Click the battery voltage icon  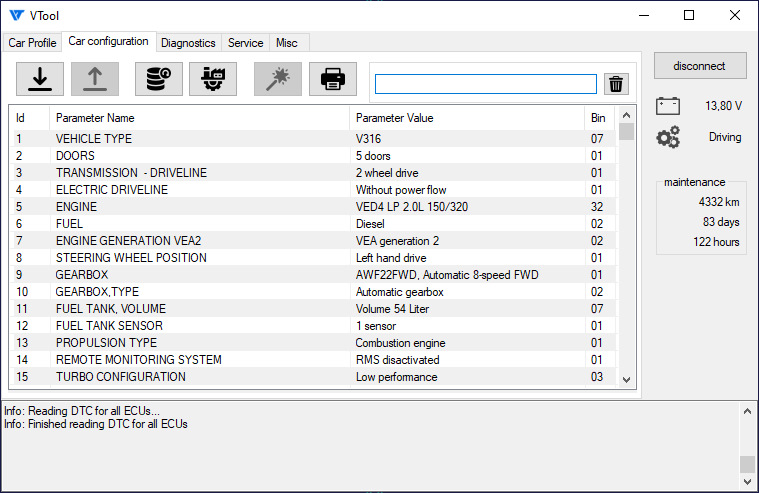[668, 105]
